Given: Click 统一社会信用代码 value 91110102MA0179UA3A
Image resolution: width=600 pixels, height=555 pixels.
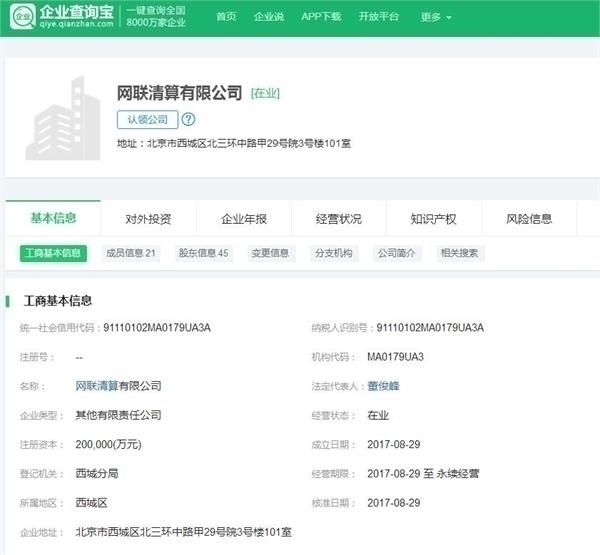Looking at the screenshot, I should coord(157,328).
